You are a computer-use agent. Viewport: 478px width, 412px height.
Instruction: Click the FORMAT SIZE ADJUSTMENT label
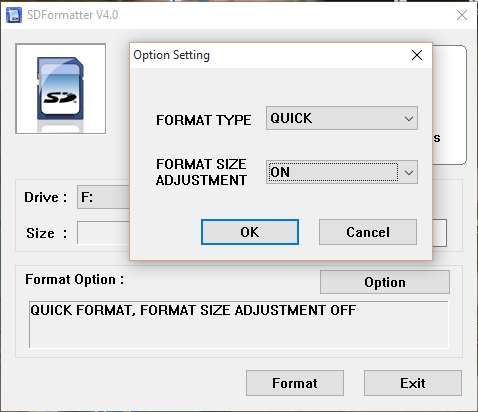[x=201, y=172]
